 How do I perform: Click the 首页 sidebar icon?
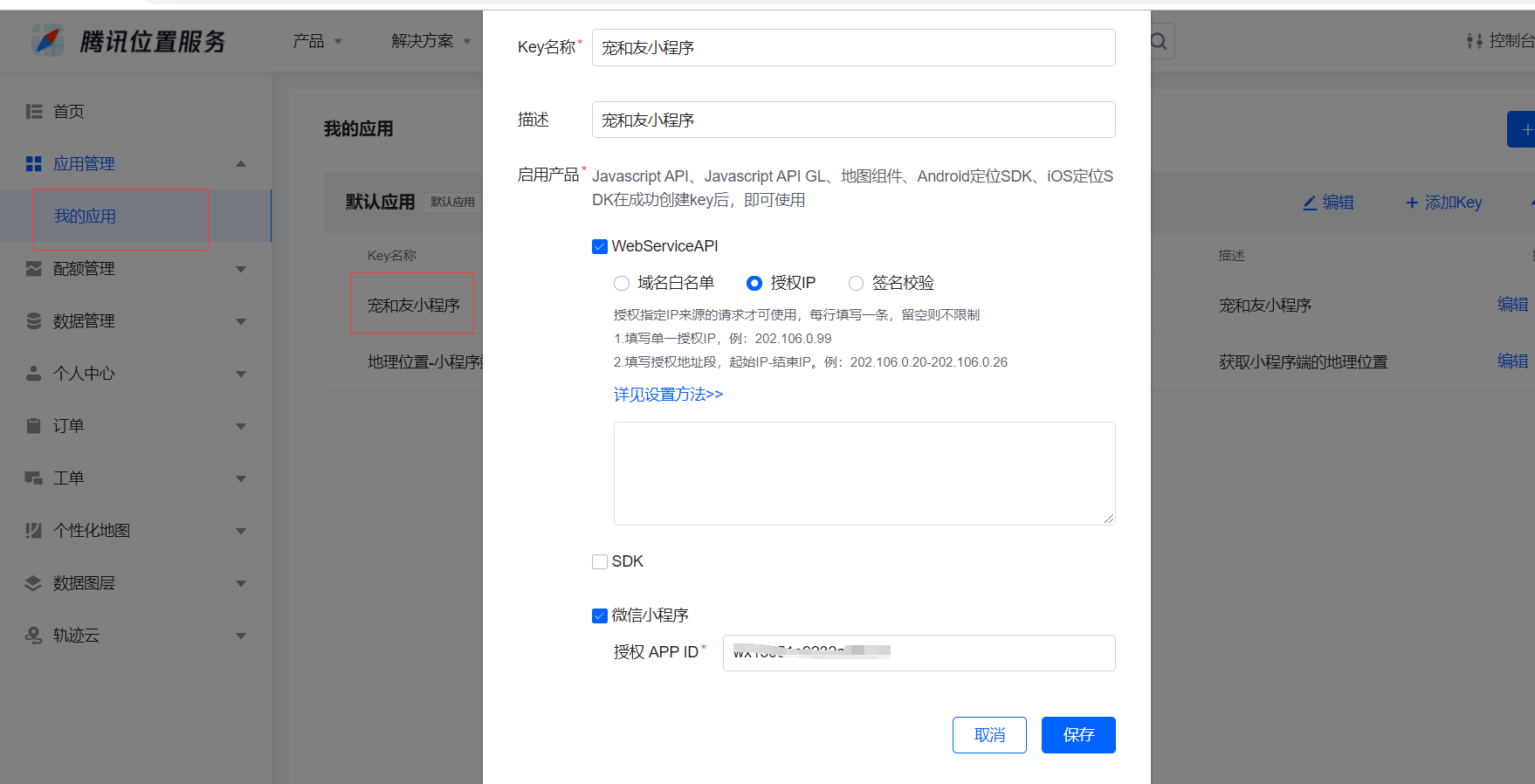[x=34, y=112]
